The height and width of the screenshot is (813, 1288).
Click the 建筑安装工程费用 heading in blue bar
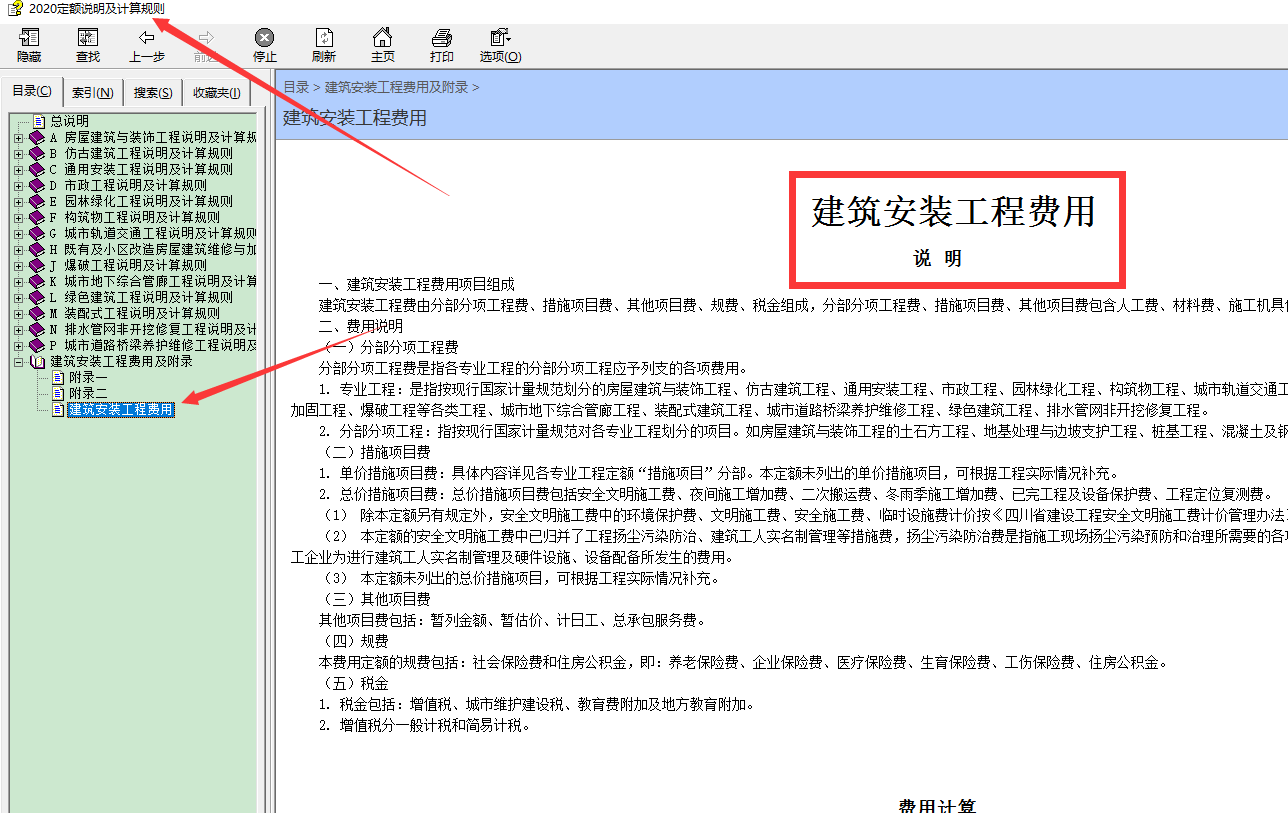click(x=355, y=118)
